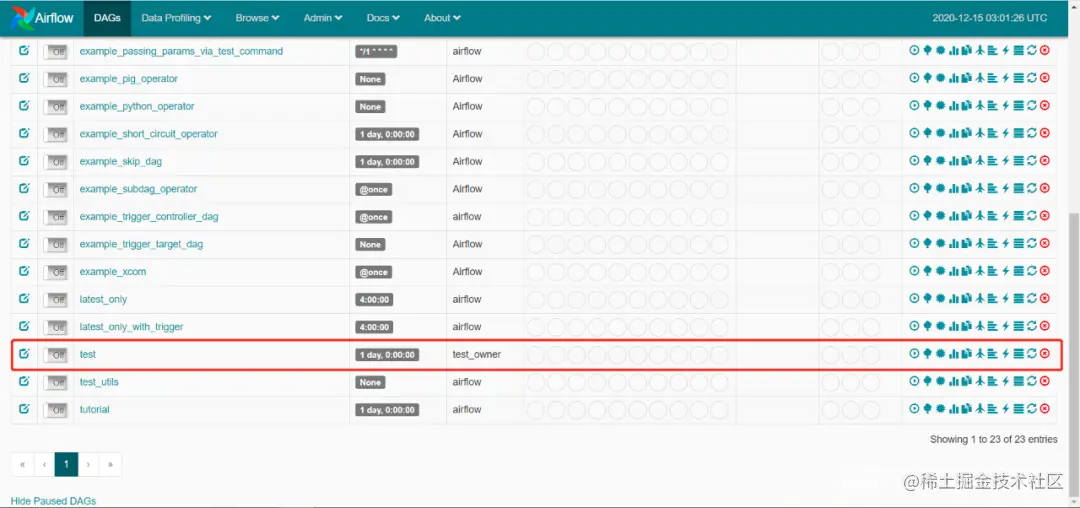Expand the Browse menu

258,18
